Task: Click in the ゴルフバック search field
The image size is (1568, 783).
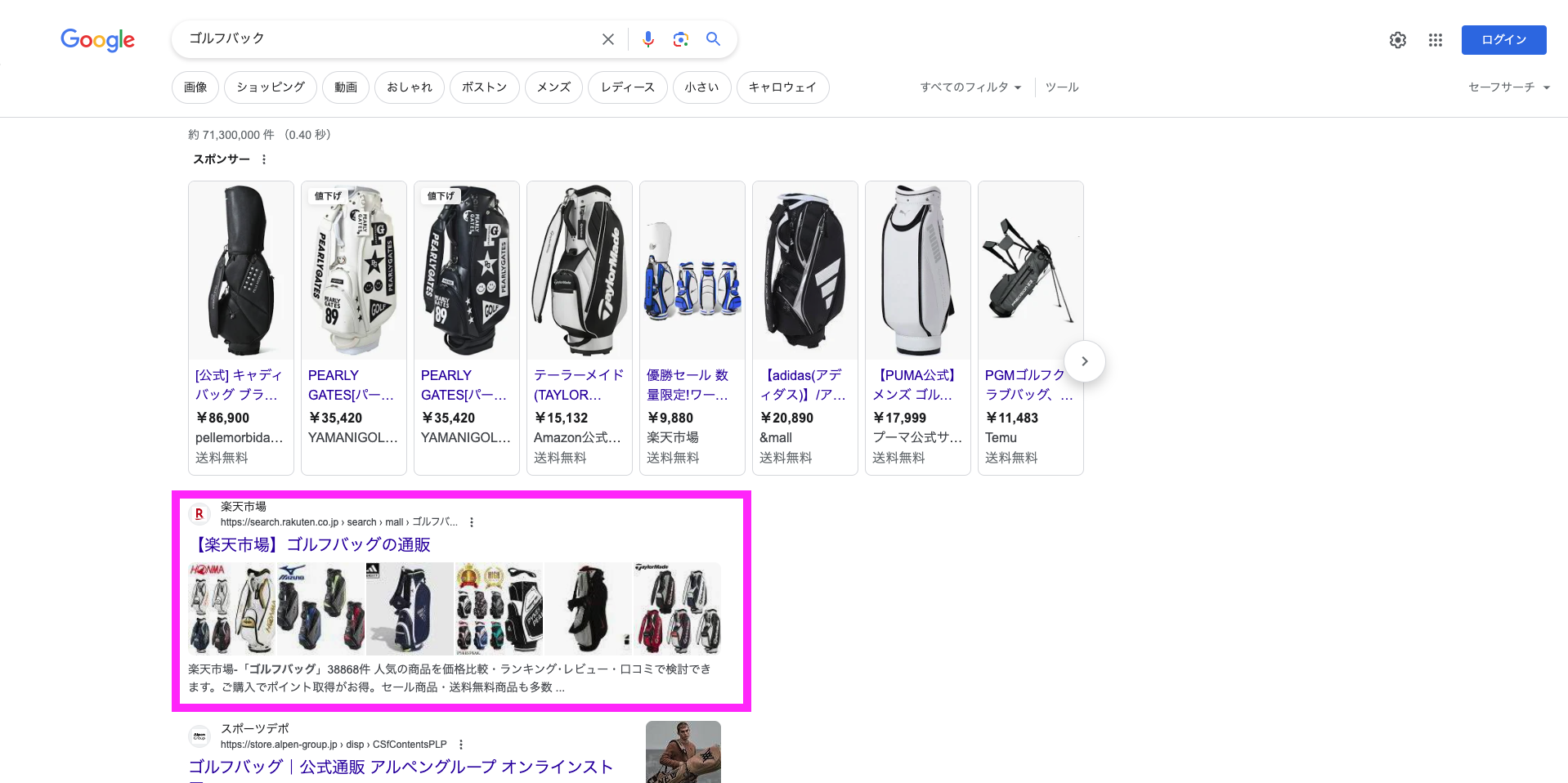Action: pos(388,38)
